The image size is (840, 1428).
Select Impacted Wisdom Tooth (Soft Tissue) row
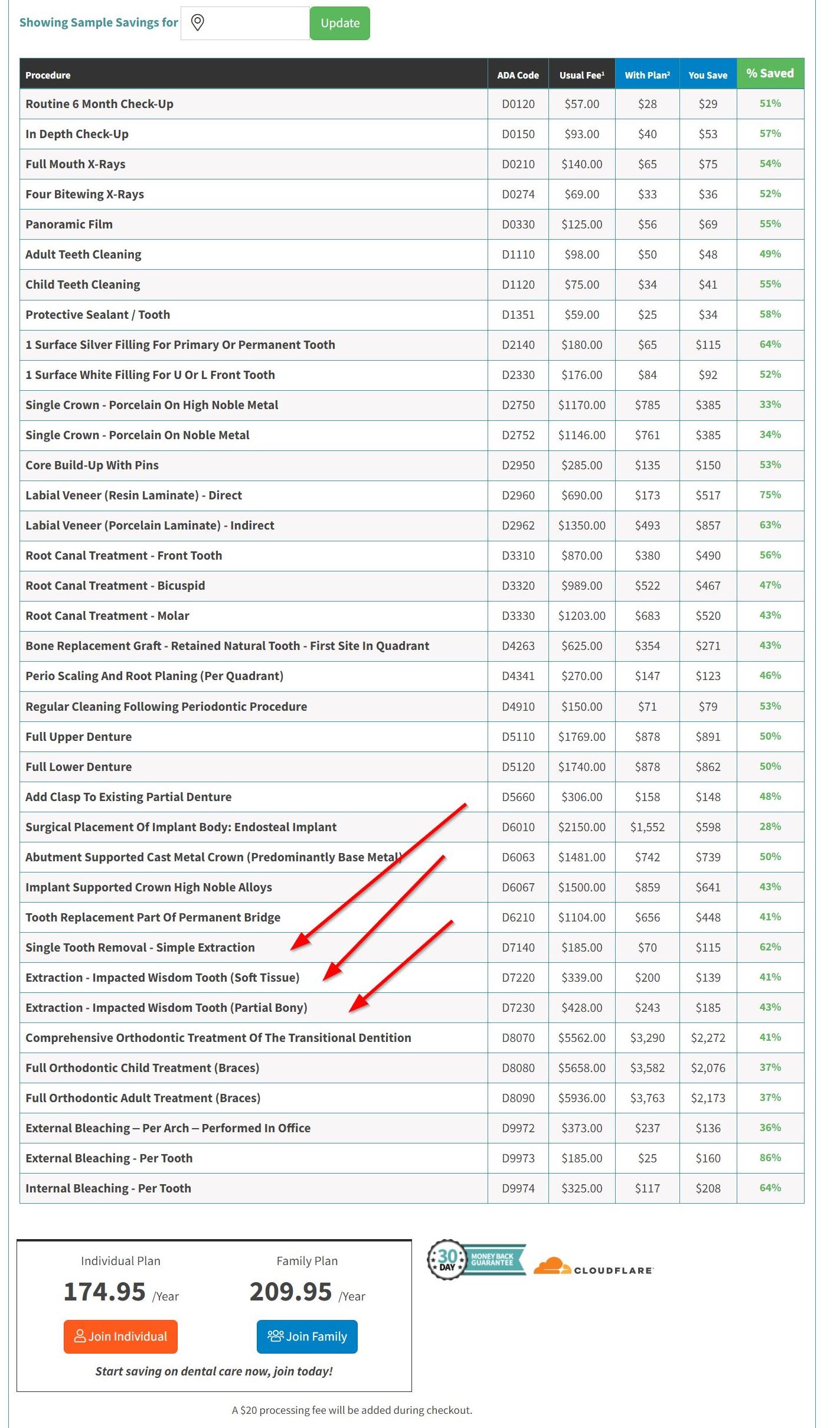pyautogui.click(x=411, y=978)
